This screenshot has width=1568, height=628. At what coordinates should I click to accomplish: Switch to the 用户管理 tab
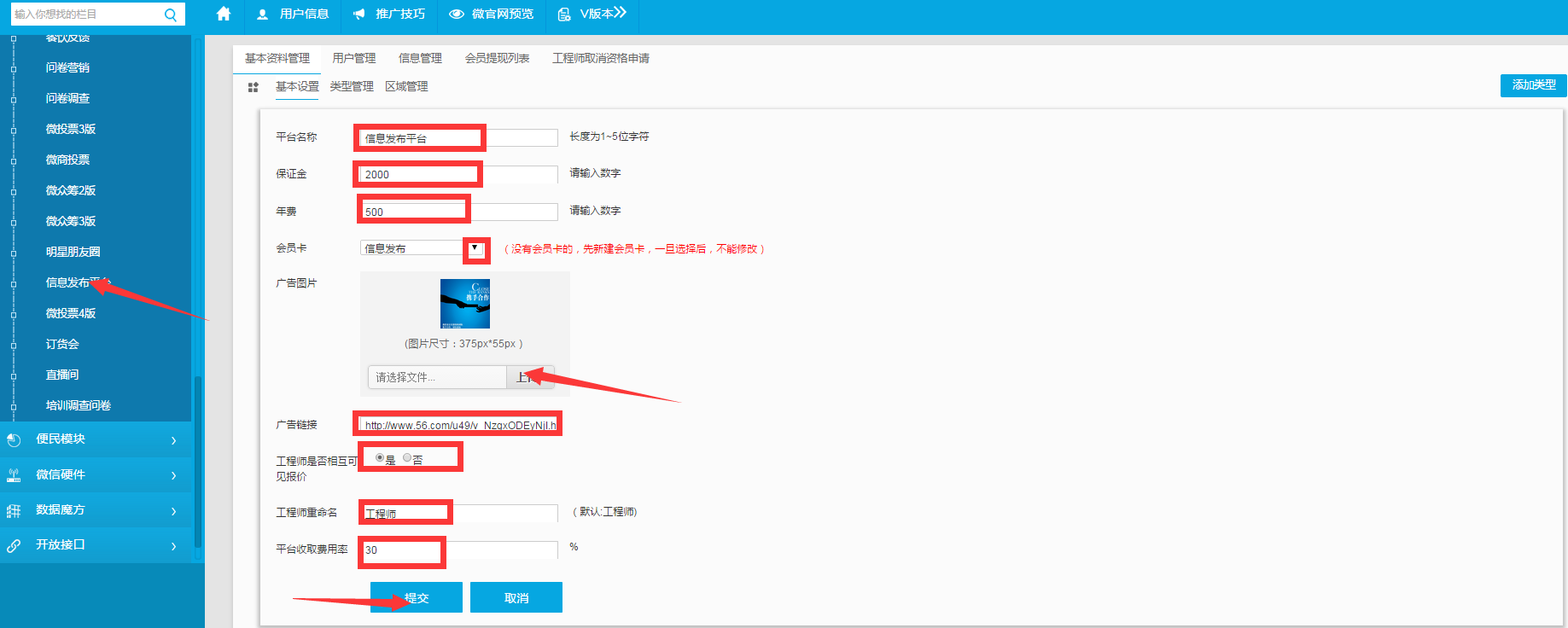point(353,58)
